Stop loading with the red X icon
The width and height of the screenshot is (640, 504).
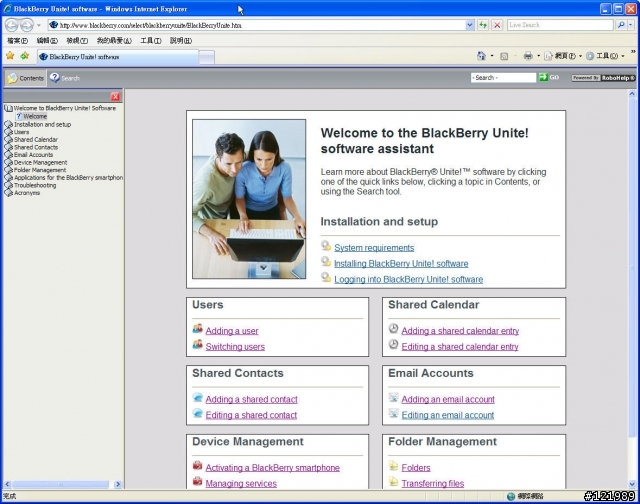pos(497,25)
